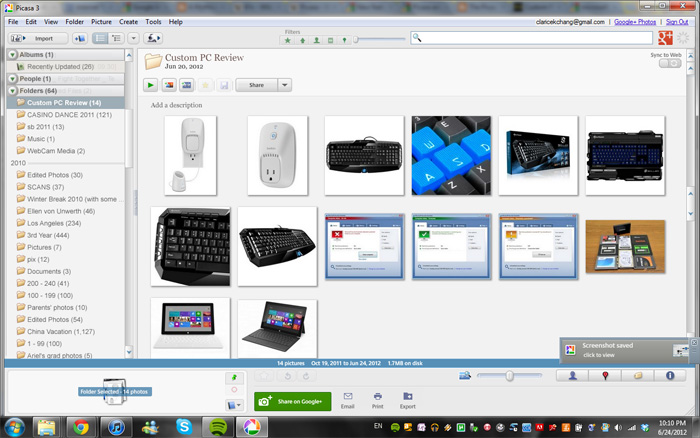
Task: Click the add to album icon
Action: 80,38
